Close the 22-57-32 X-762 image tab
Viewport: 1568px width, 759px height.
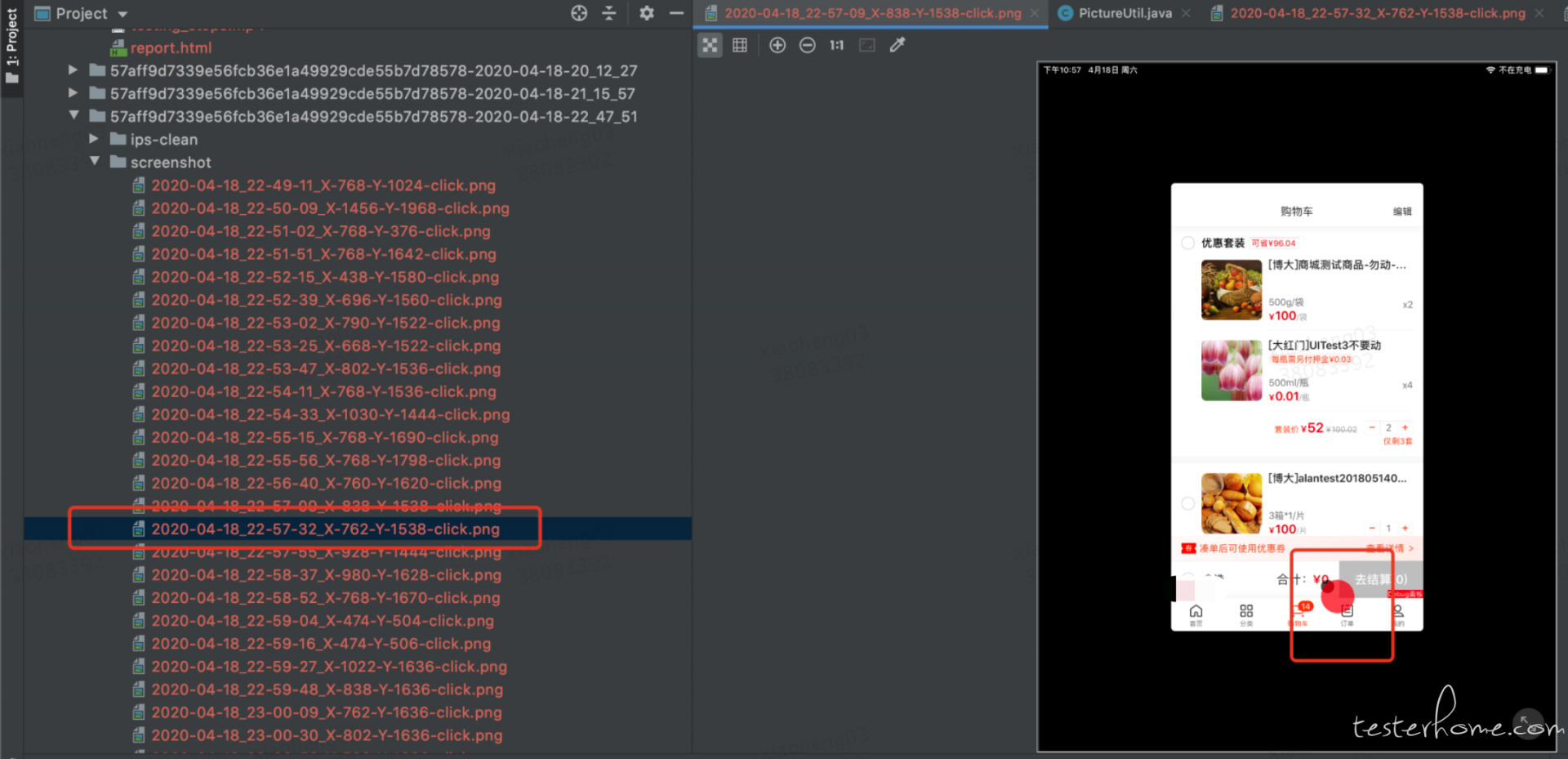[x=1539, y=13]
